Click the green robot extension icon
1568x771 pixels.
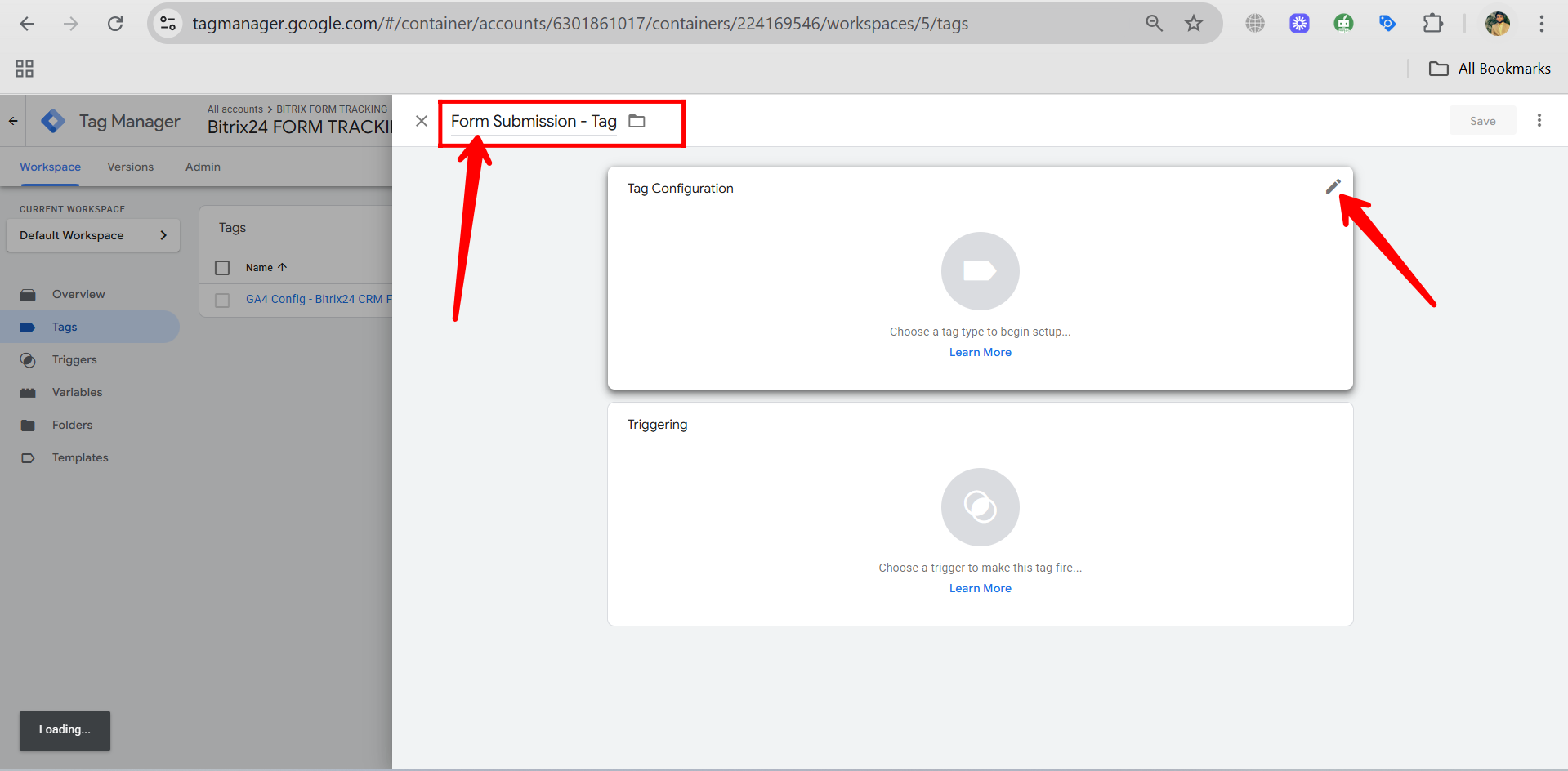click(x=1343, y=24)
